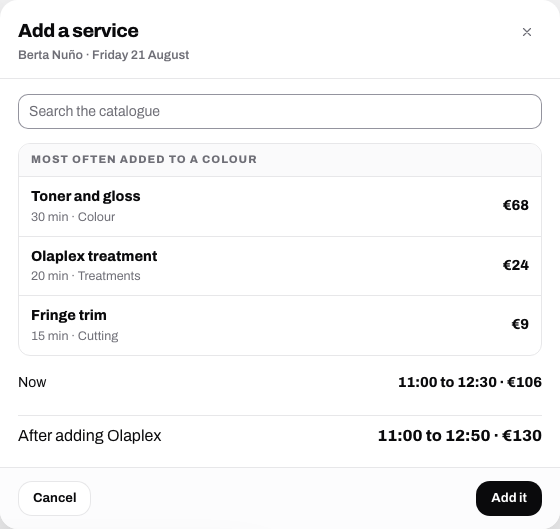Click the €24 Olaplex price
Image resolution: width=560 pixels, height=529 pixels.
516,265
